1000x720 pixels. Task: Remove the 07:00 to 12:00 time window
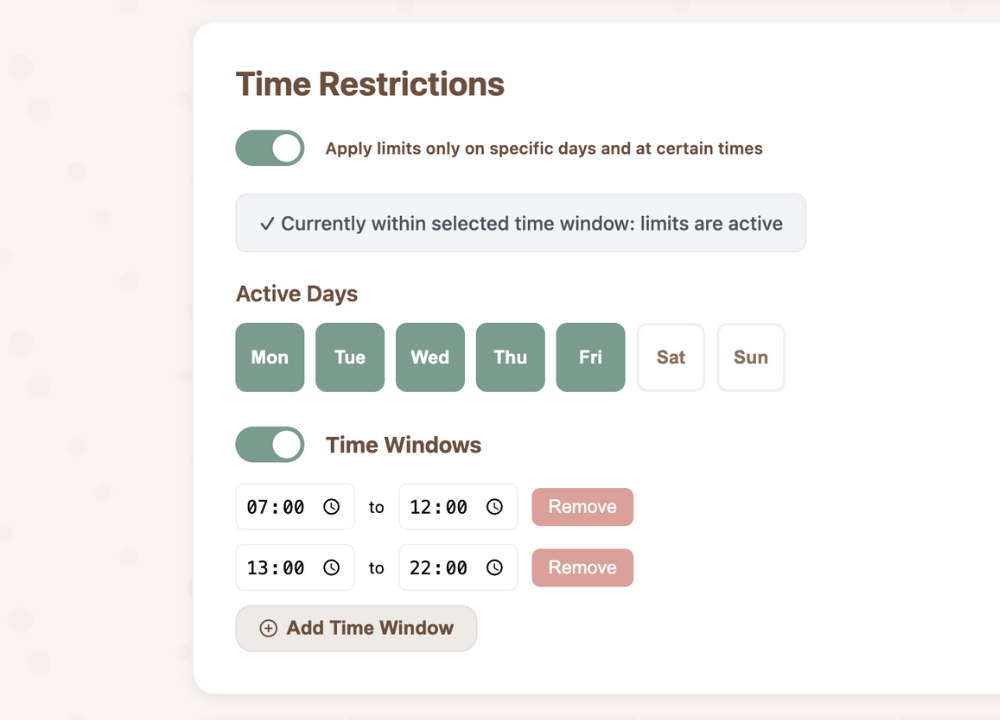point(582,507)
